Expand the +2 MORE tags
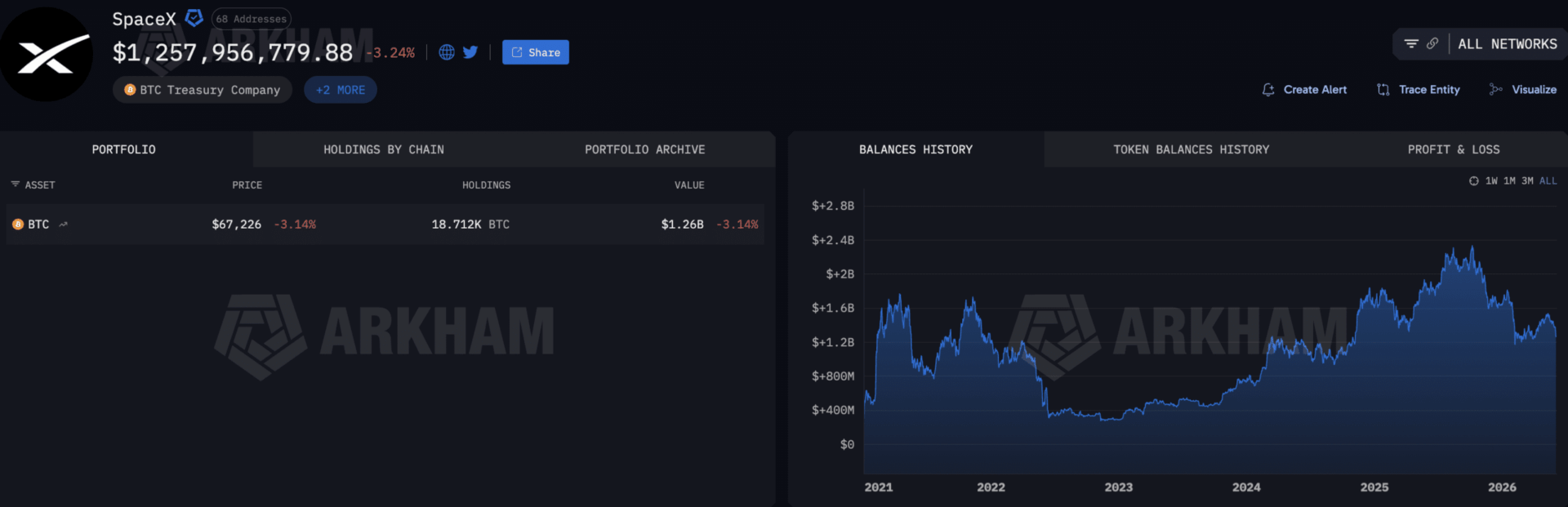The width and height of the screenshot is (1568, 507). coord(341,90)
